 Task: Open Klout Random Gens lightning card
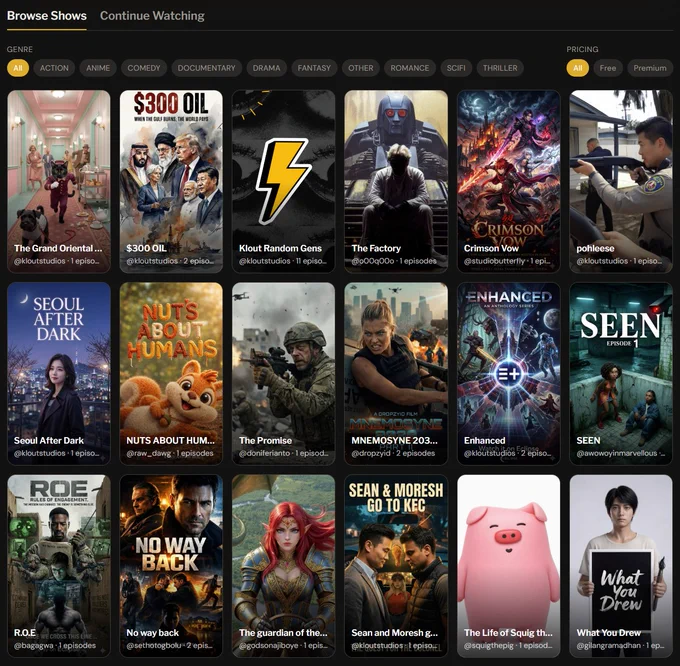(283, 182)
